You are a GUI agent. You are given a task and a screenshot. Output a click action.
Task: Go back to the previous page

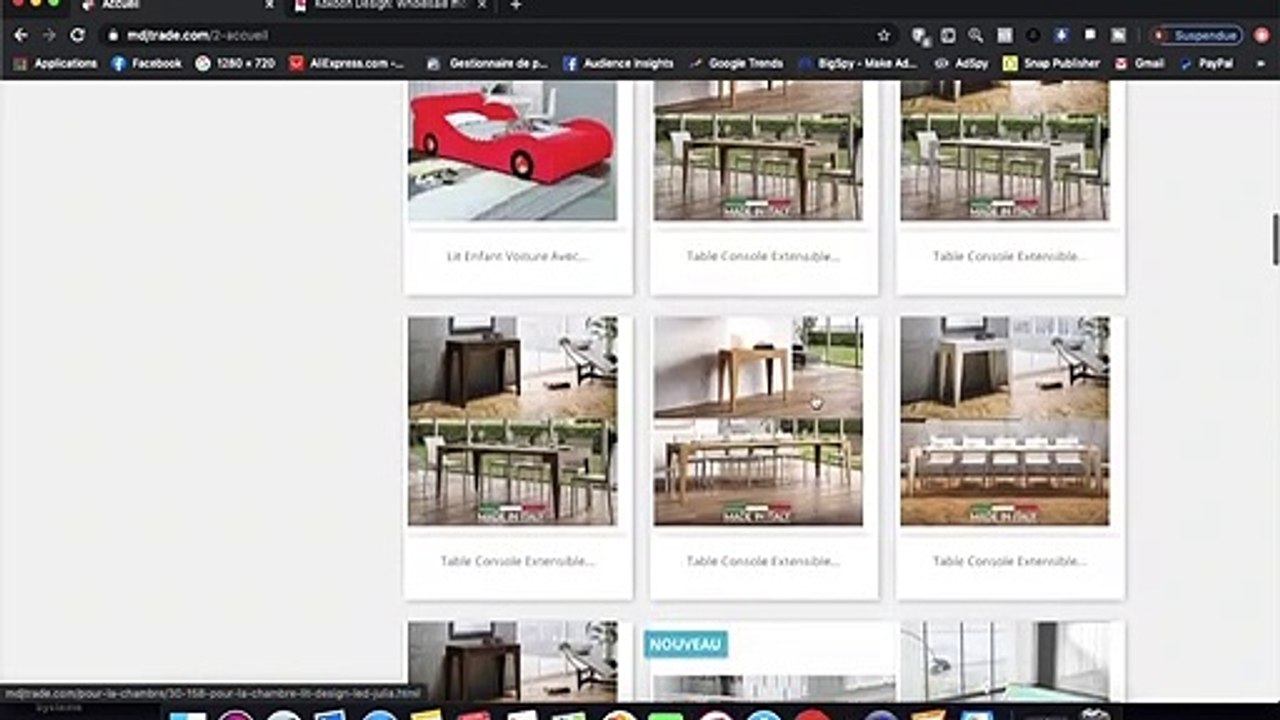pyautogui.click(x=21, y=35)
